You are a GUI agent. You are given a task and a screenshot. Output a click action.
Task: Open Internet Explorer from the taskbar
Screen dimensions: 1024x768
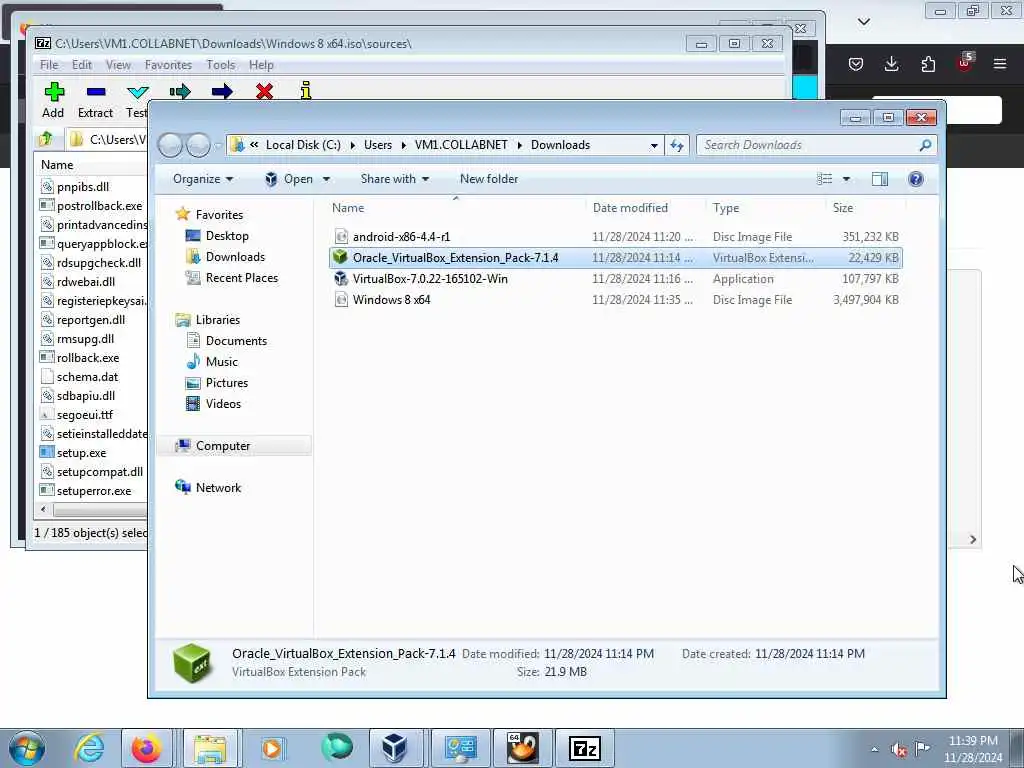click(89, 748)
